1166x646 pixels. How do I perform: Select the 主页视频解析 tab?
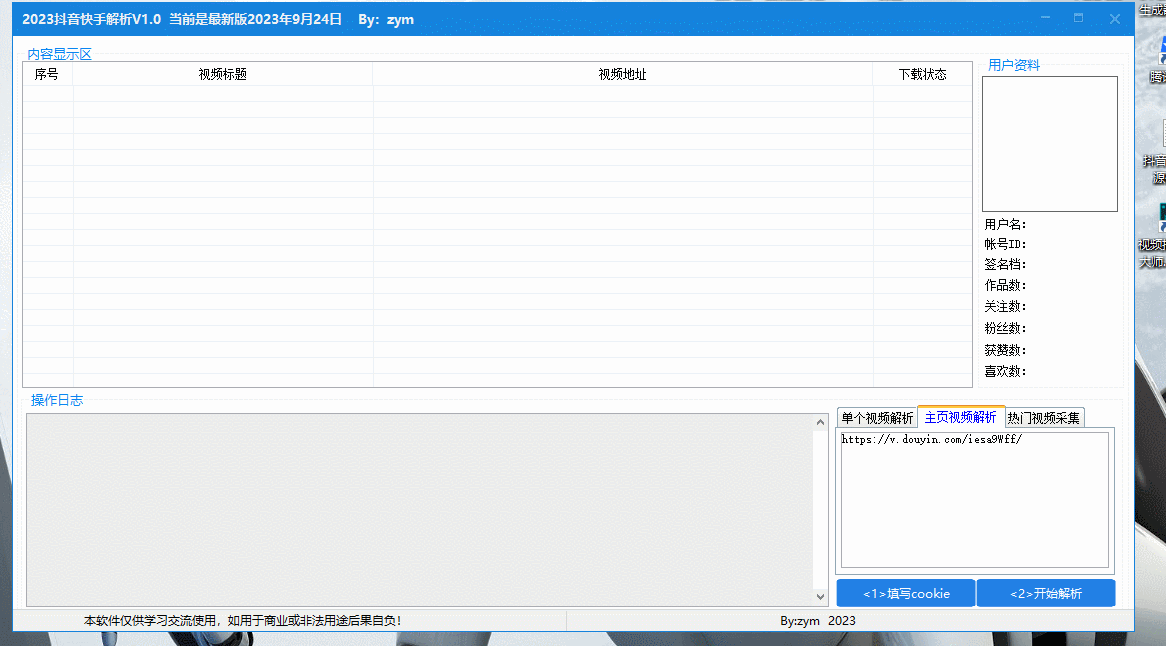(960, 417)
